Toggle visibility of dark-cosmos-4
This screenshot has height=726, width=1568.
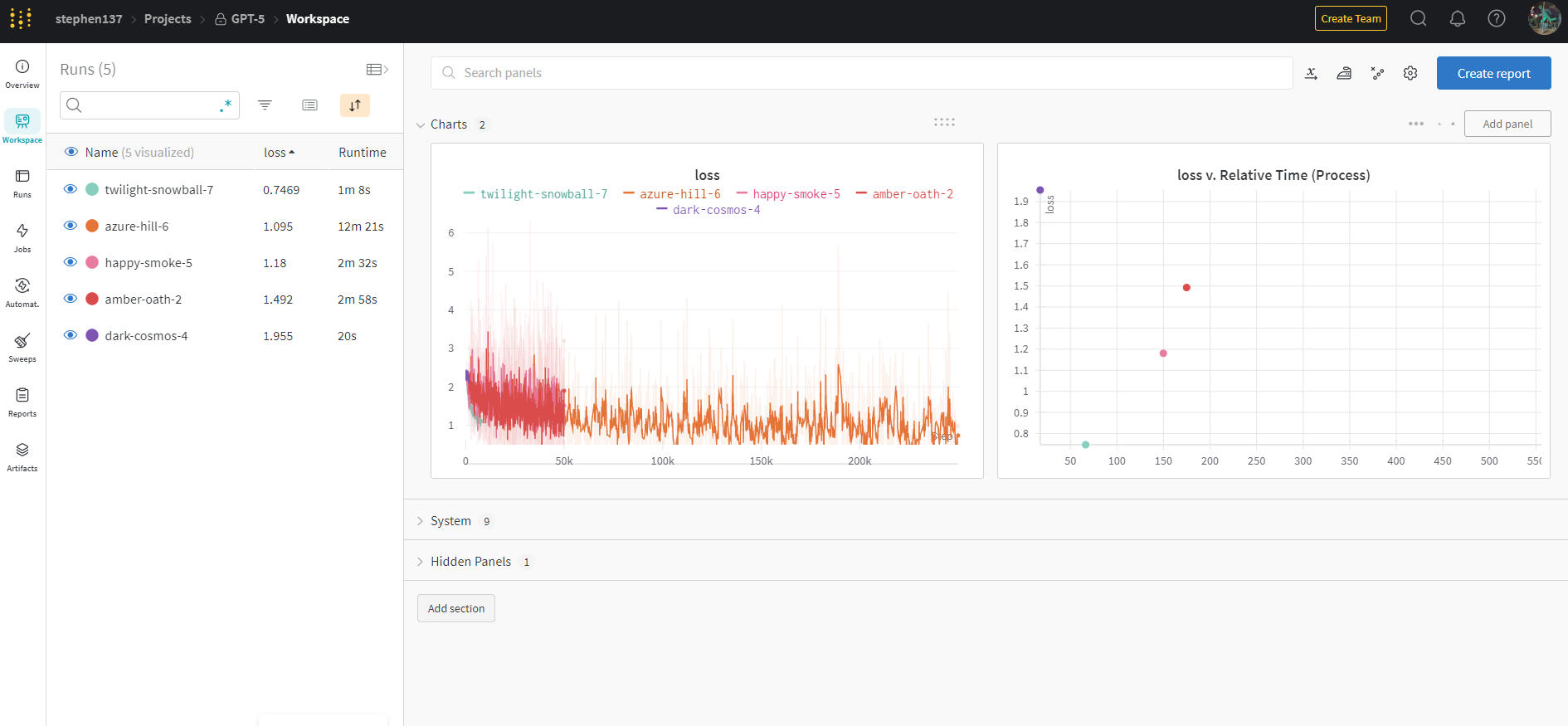click(71, 335)
